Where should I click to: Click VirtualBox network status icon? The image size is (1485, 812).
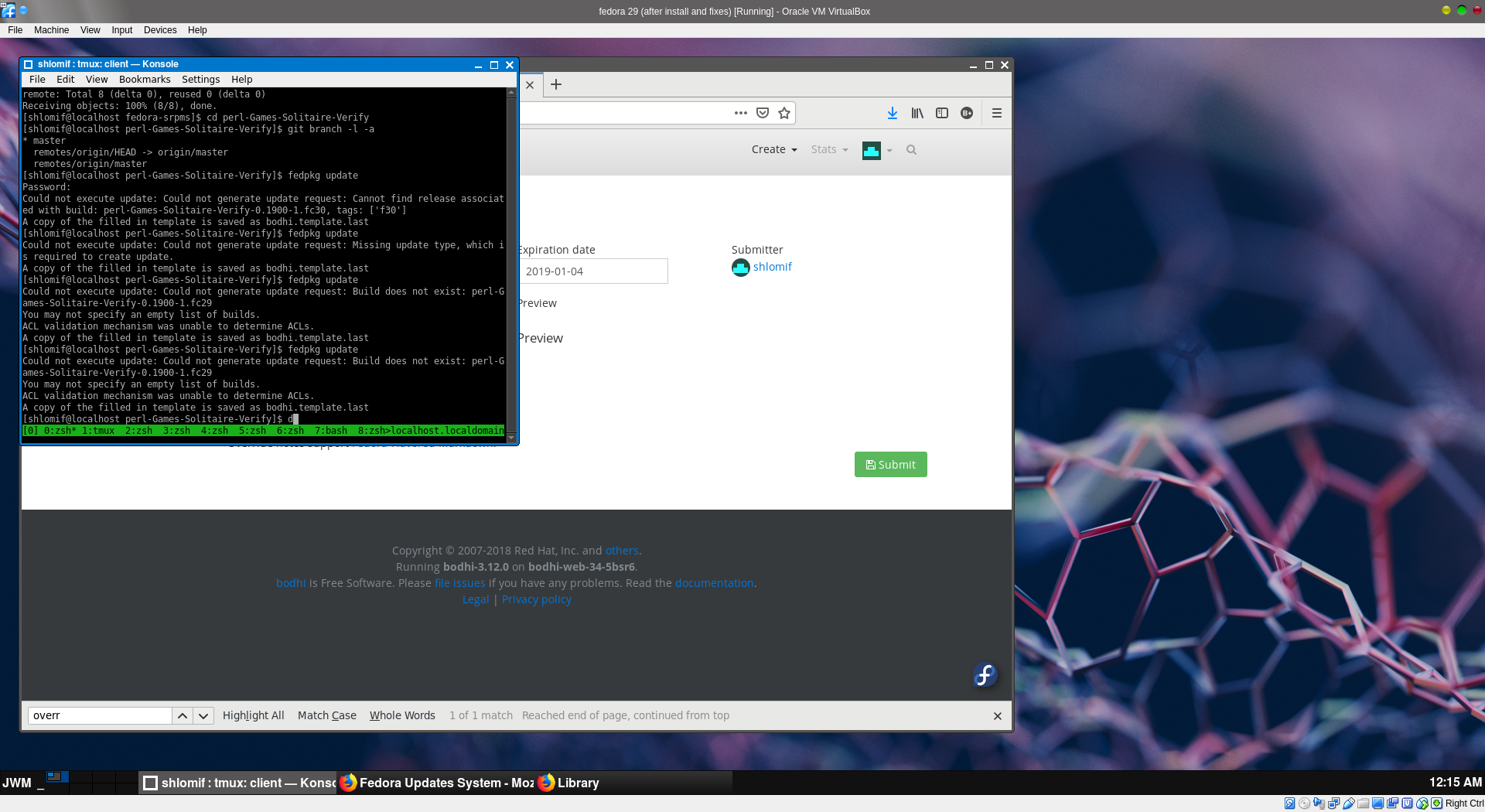pos(1333,803)
